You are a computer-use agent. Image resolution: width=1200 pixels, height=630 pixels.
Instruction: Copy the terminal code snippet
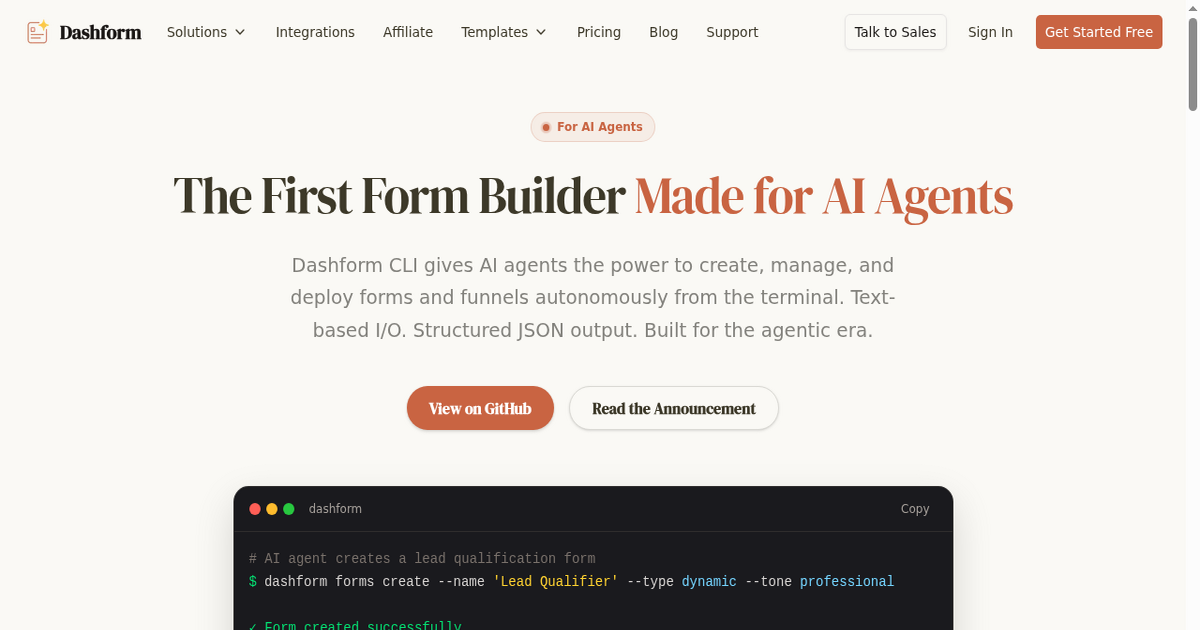coord(915,509)
